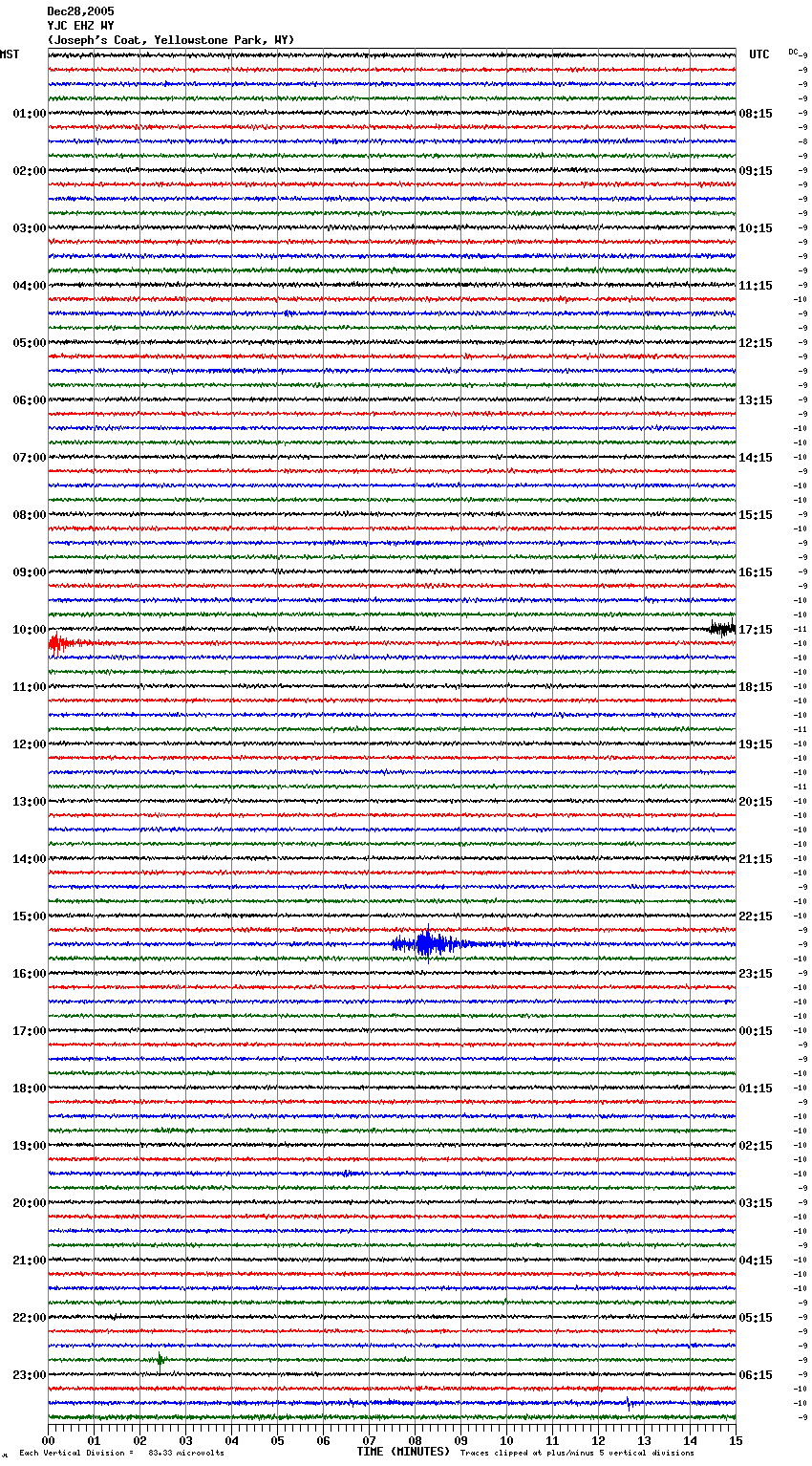
Task: Click the x-axis minute tick label "12"
Action: pyautogui.click(x=599, y=1440)
